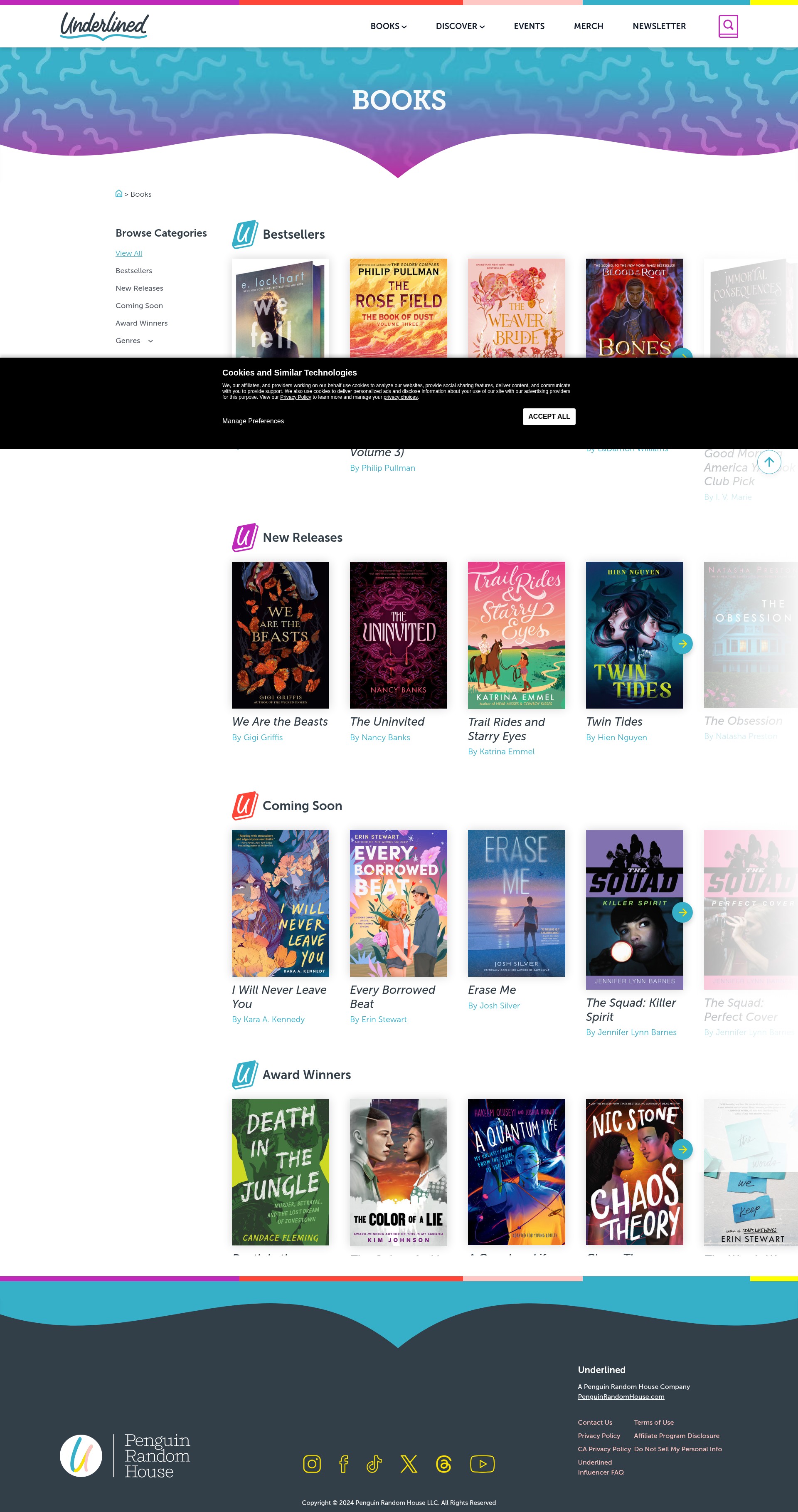798x1512 pixels.
Task: Click the scroll-to-top arrow button
Action: coord(768,462)
